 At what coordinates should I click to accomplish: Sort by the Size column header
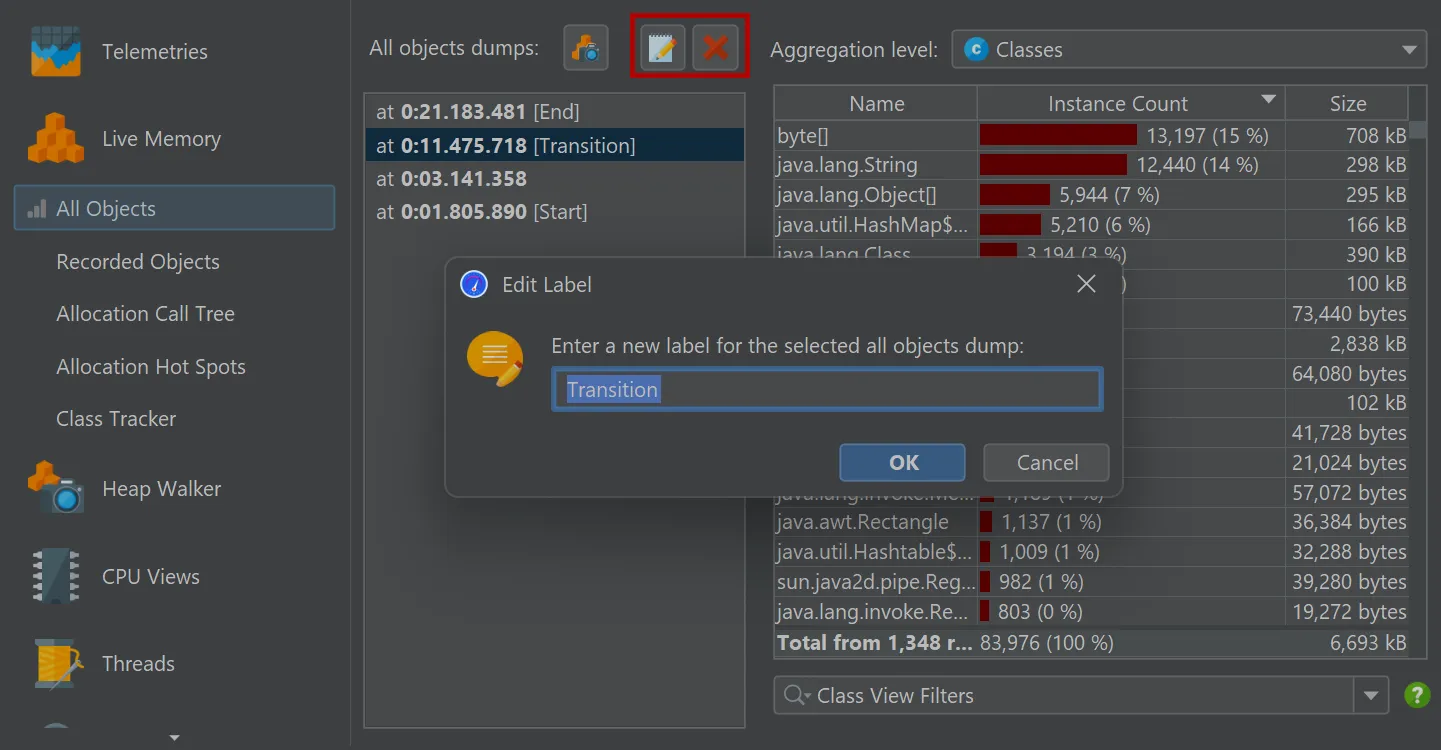(x=1347, y=103)
